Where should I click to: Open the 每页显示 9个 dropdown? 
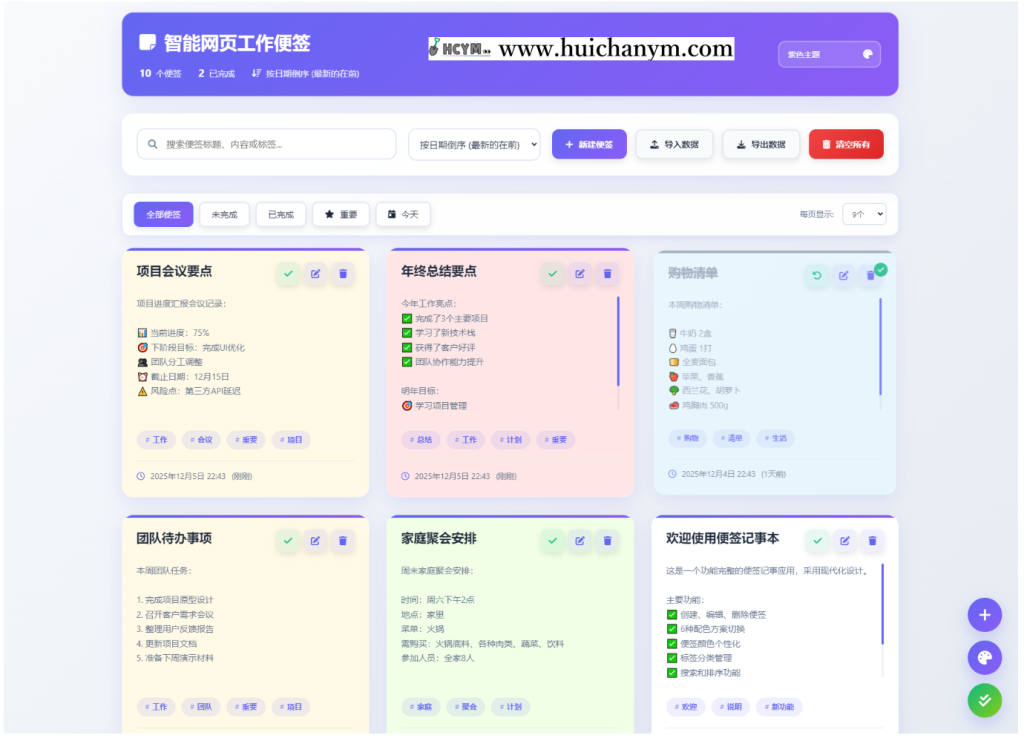pos(864,214)
